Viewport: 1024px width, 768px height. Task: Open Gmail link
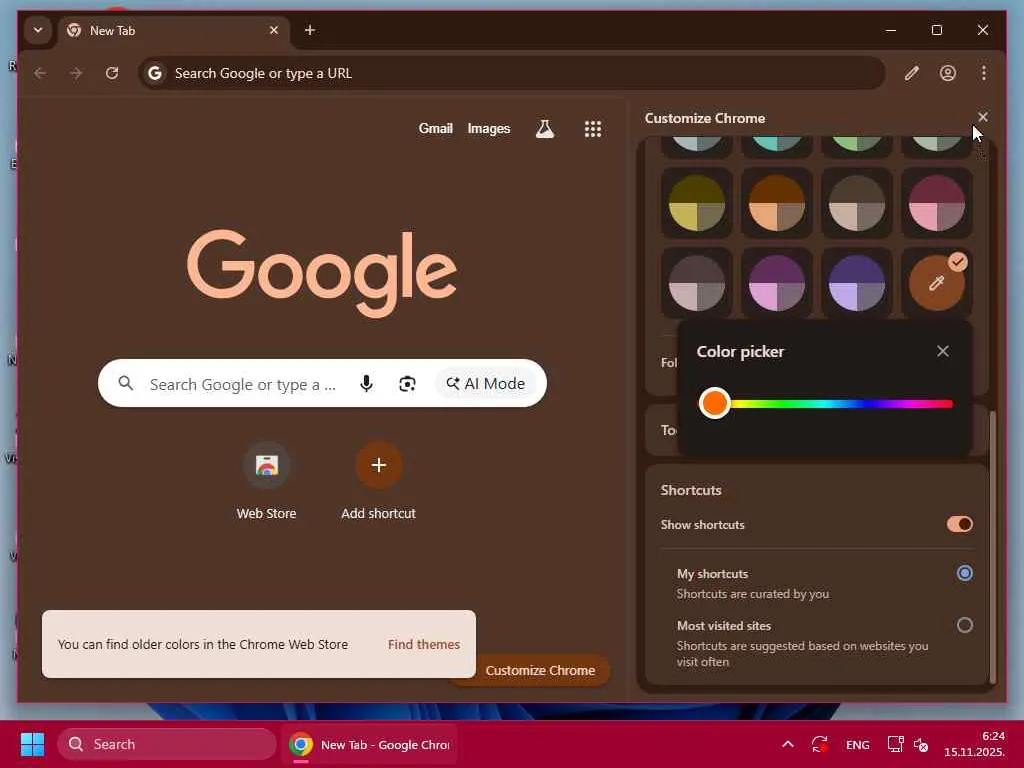[x=436, y=129]
